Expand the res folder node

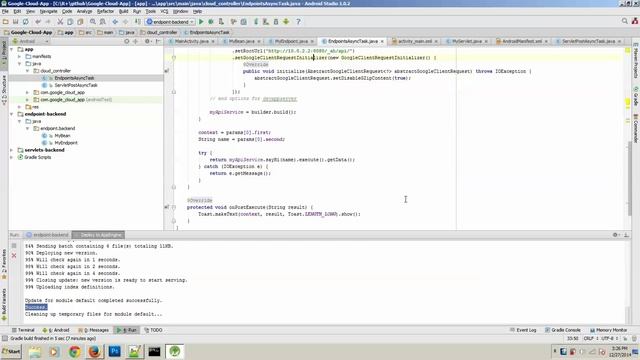tap(19, 107)
